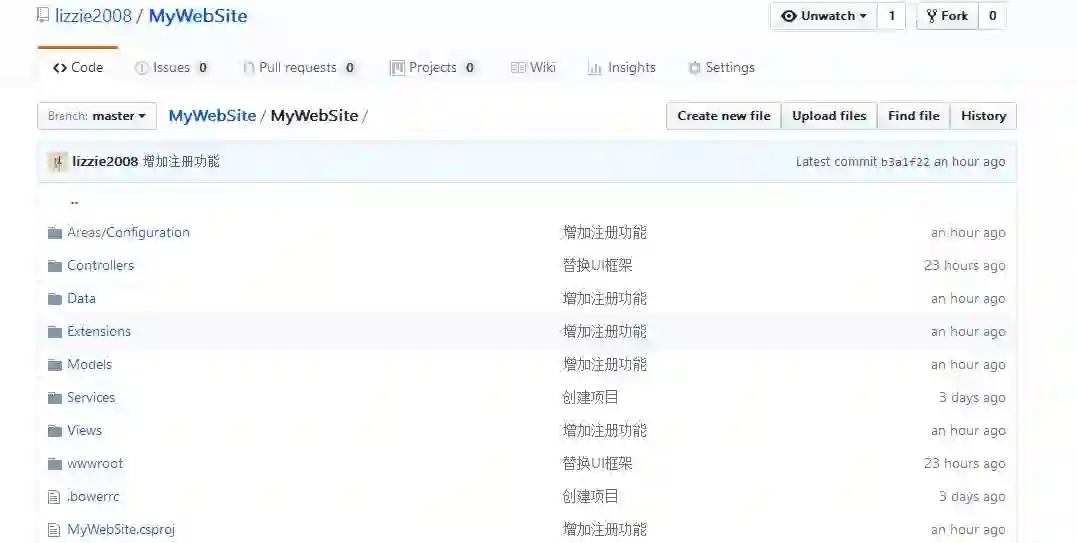Click file icon next to MyWebSite.csproj

(54, 529)
